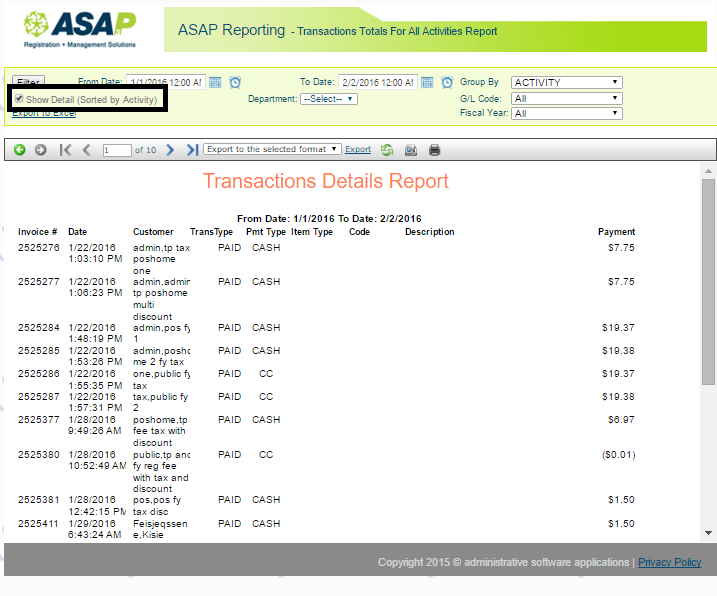
Task: Click the Export link in toolbar
Action: pyautogui.click(x=357, y=150)
